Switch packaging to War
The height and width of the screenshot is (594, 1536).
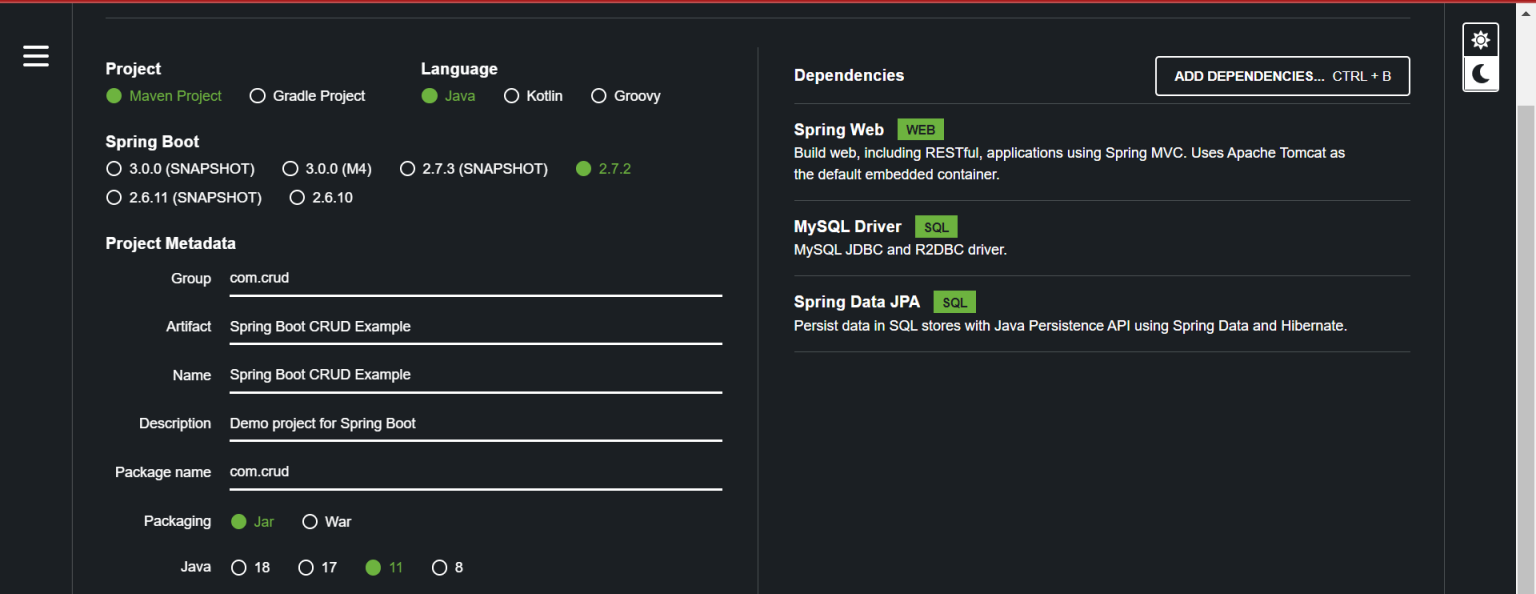310,521
